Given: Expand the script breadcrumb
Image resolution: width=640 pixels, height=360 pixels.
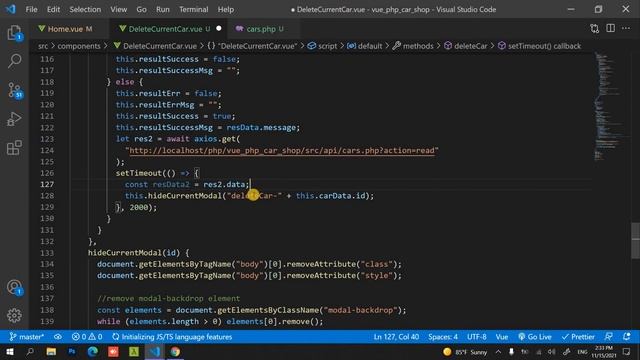Looking at the screenshot, I should click(x=322, y=46).
